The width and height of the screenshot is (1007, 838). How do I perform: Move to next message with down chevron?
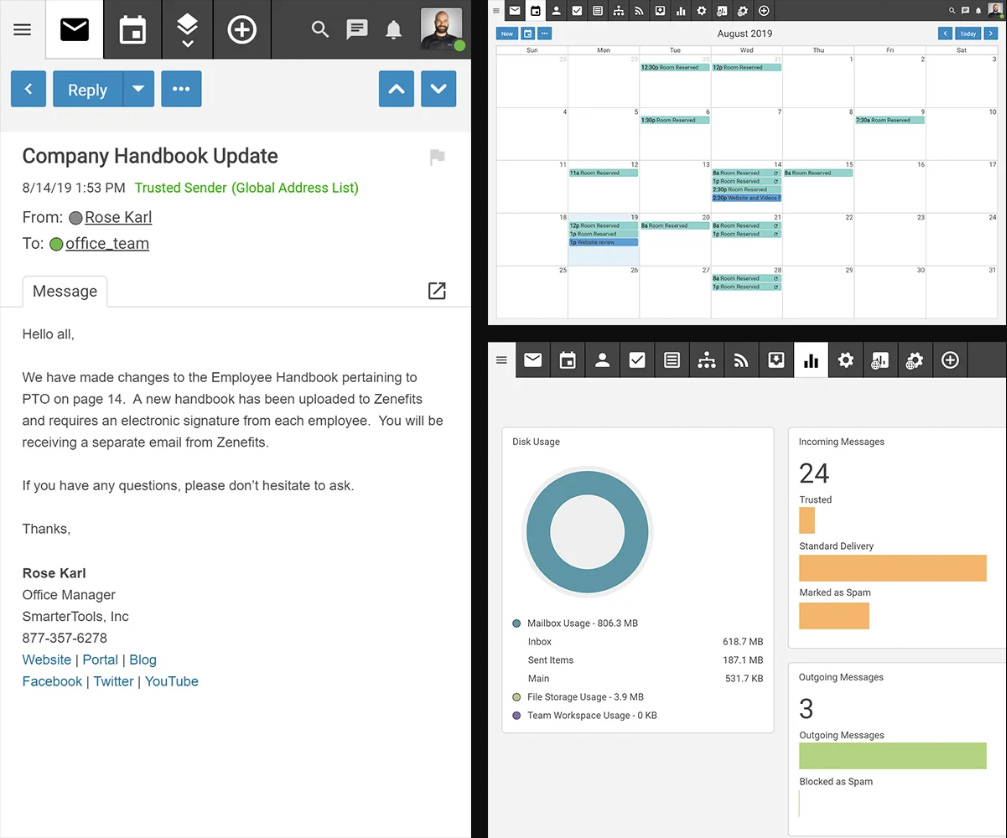pyautogui.click(x=438, y=89)
